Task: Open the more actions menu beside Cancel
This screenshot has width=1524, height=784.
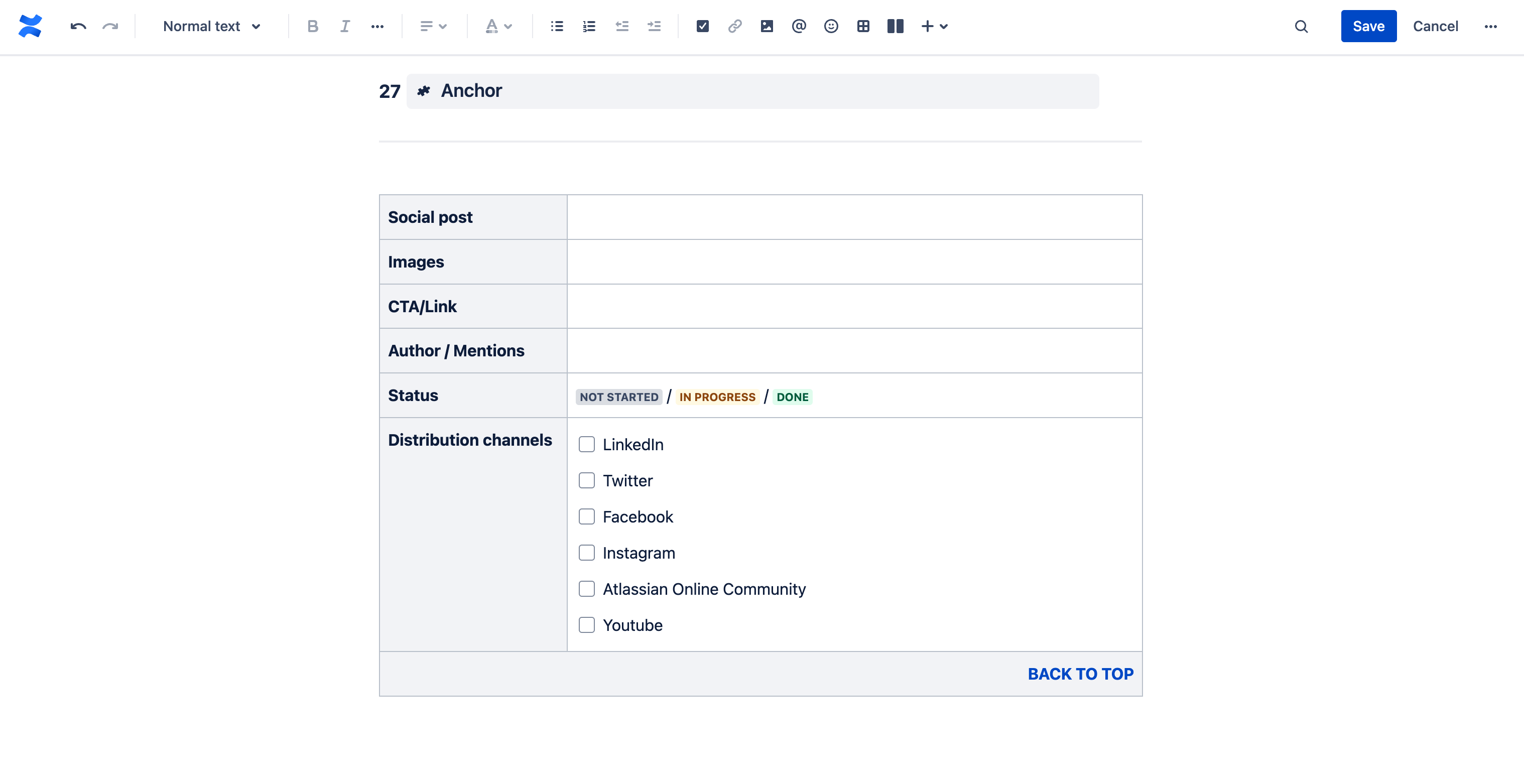Action: click(1490, 26)
